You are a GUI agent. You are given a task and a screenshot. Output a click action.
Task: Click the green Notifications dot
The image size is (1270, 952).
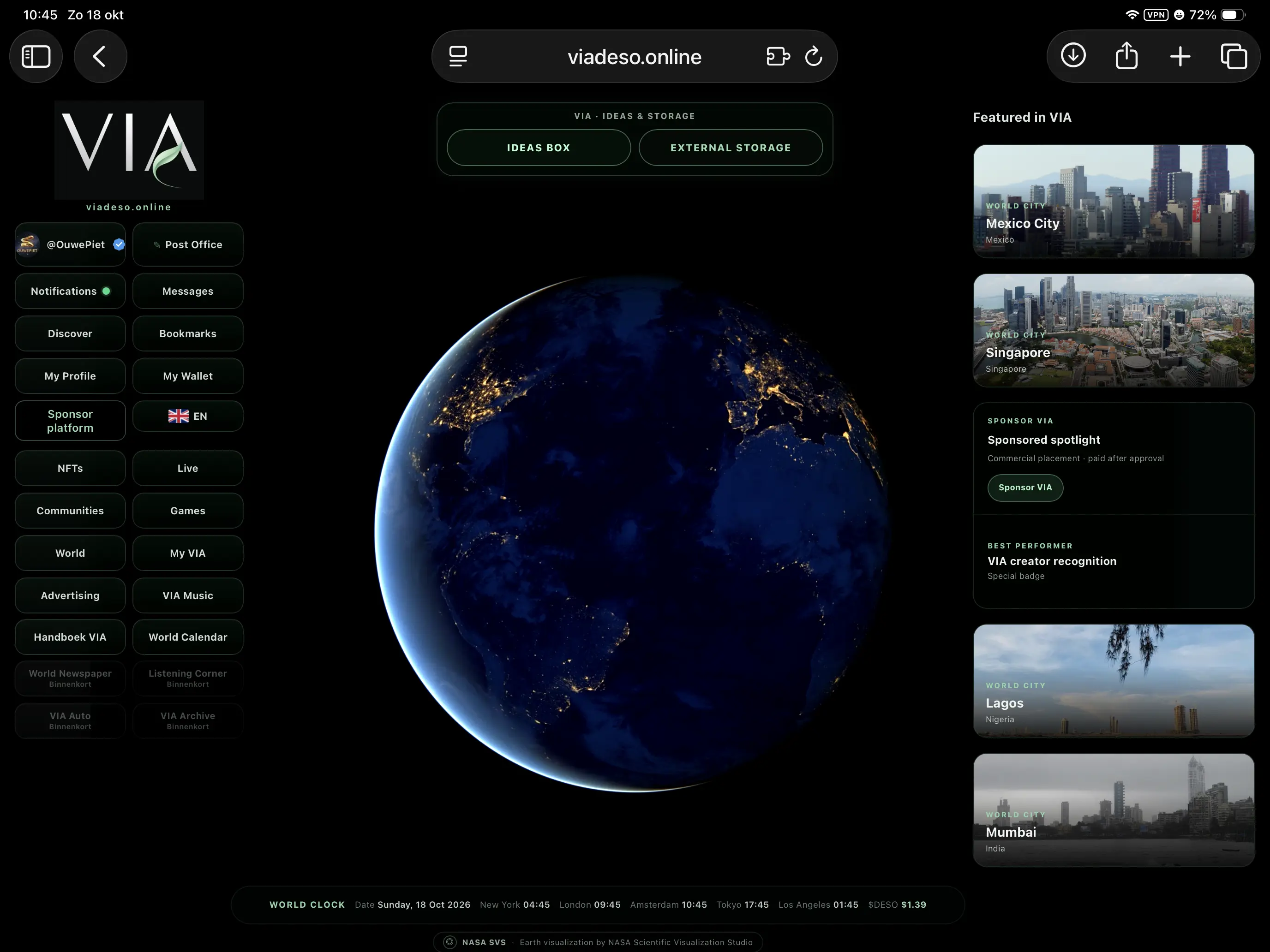click(106, 291)
